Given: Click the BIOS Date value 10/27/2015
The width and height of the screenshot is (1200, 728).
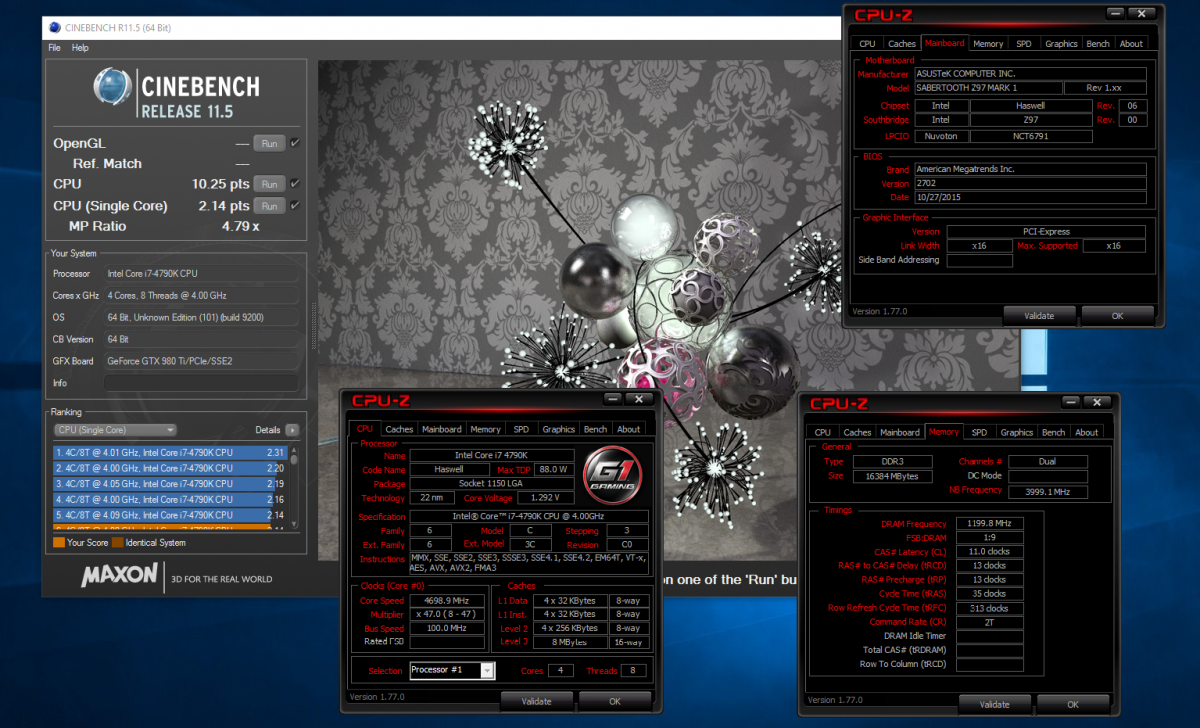Looking at the screenshot, I should 1030,198.
